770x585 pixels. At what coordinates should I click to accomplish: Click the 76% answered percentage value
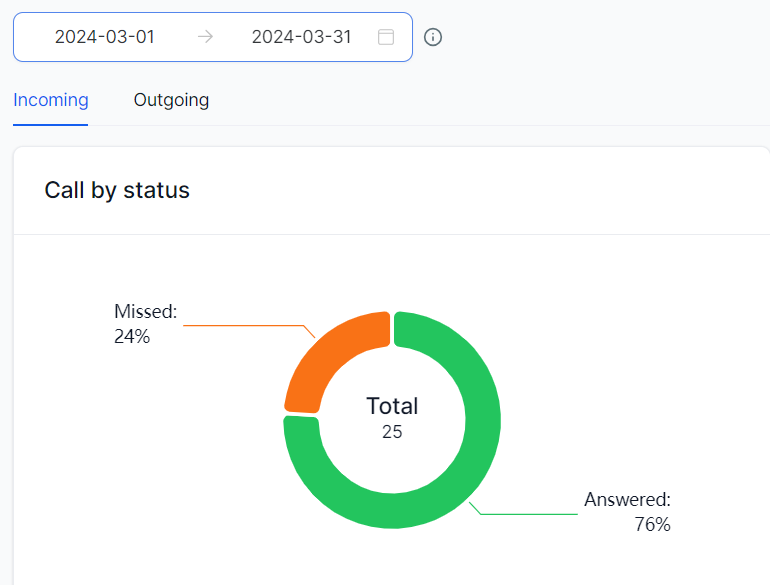(x=652, y=524)
